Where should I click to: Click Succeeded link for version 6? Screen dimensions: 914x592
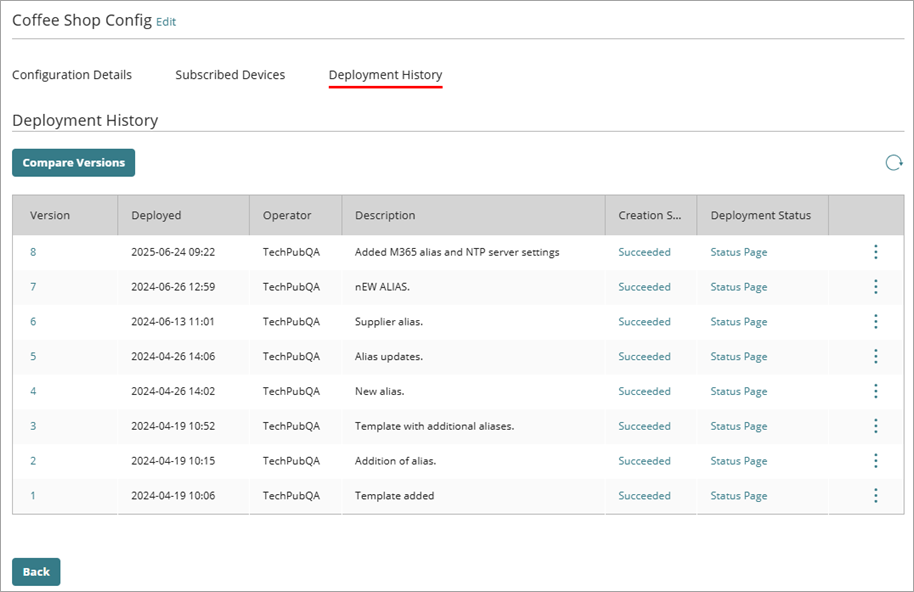tap(644, 322)
